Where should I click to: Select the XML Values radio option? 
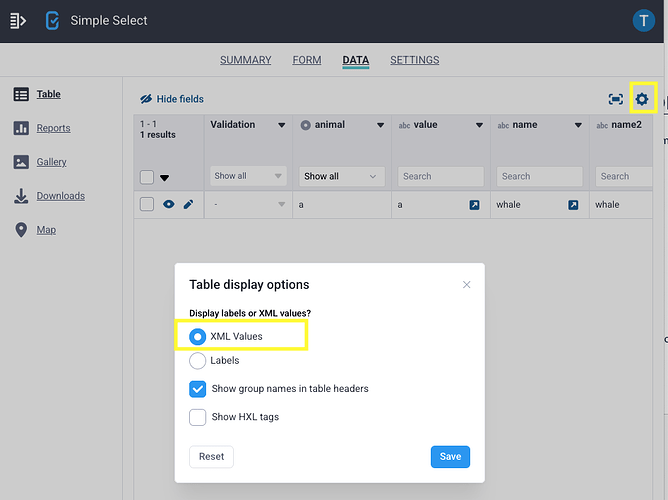coord(197,336)
